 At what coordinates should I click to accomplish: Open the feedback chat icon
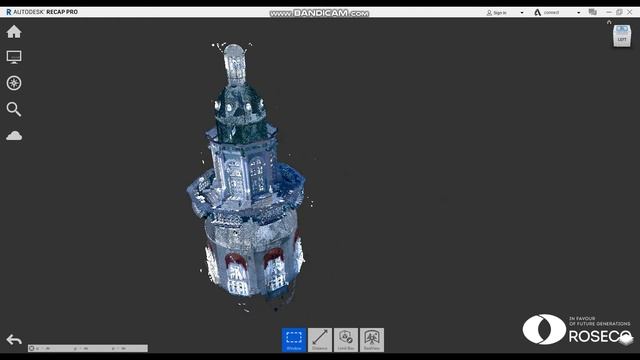coord(593,12)
